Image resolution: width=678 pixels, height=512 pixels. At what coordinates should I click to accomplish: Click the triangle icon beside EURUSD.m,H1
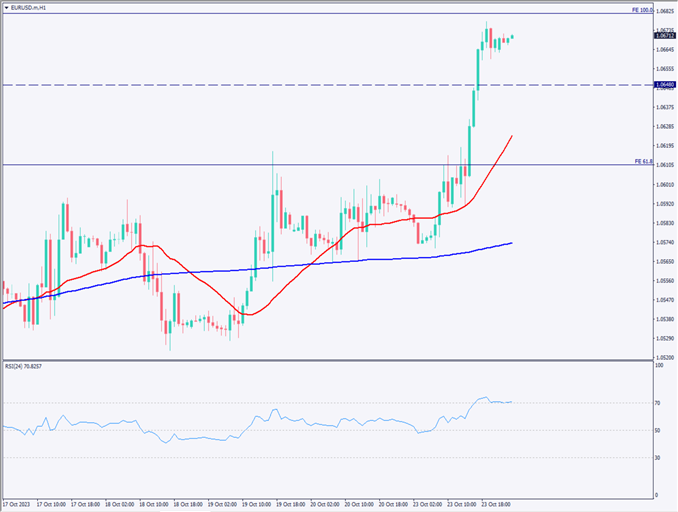6,6
